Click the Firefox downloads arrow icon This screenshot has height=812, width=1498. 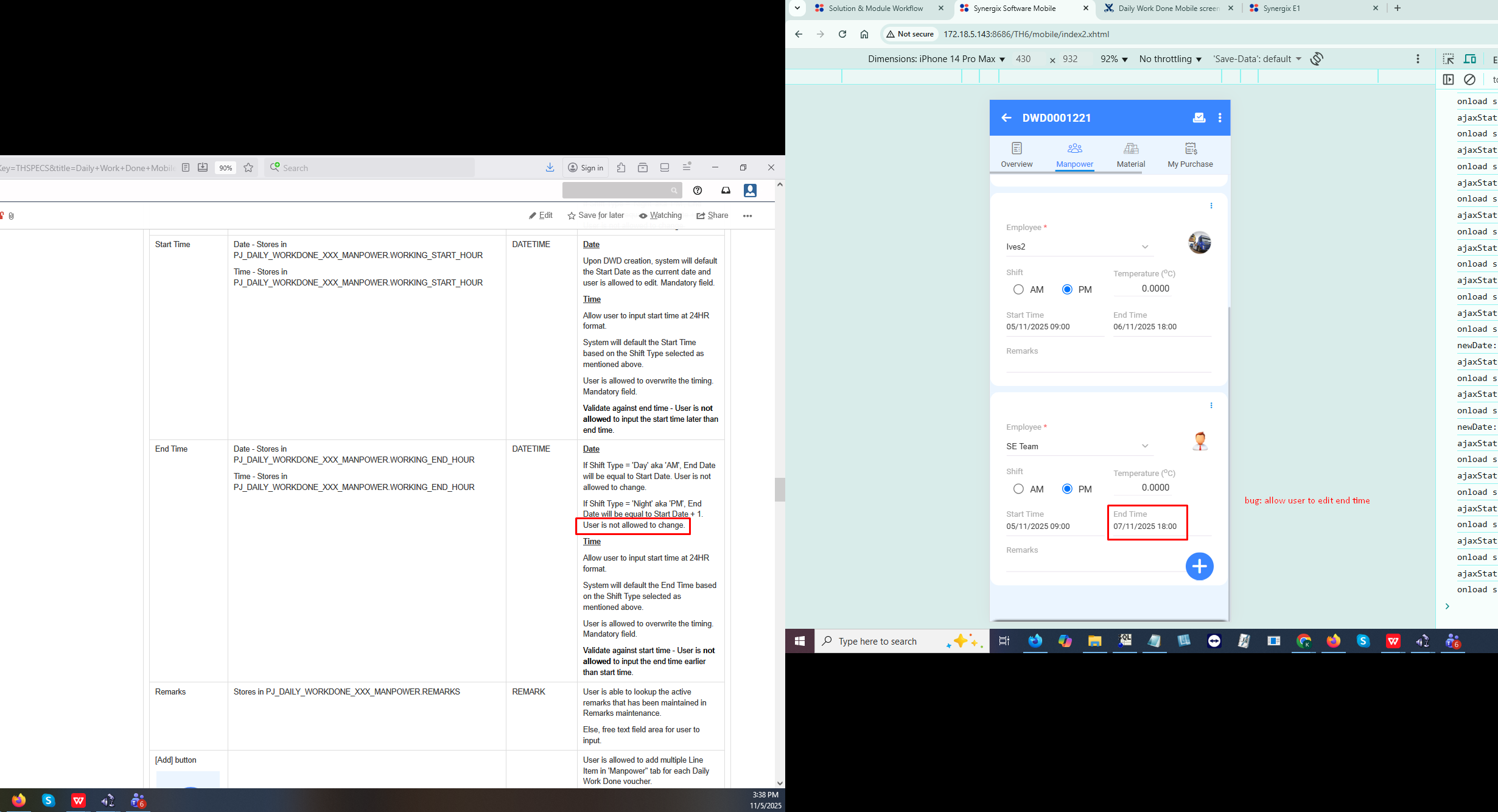(550, 167)
